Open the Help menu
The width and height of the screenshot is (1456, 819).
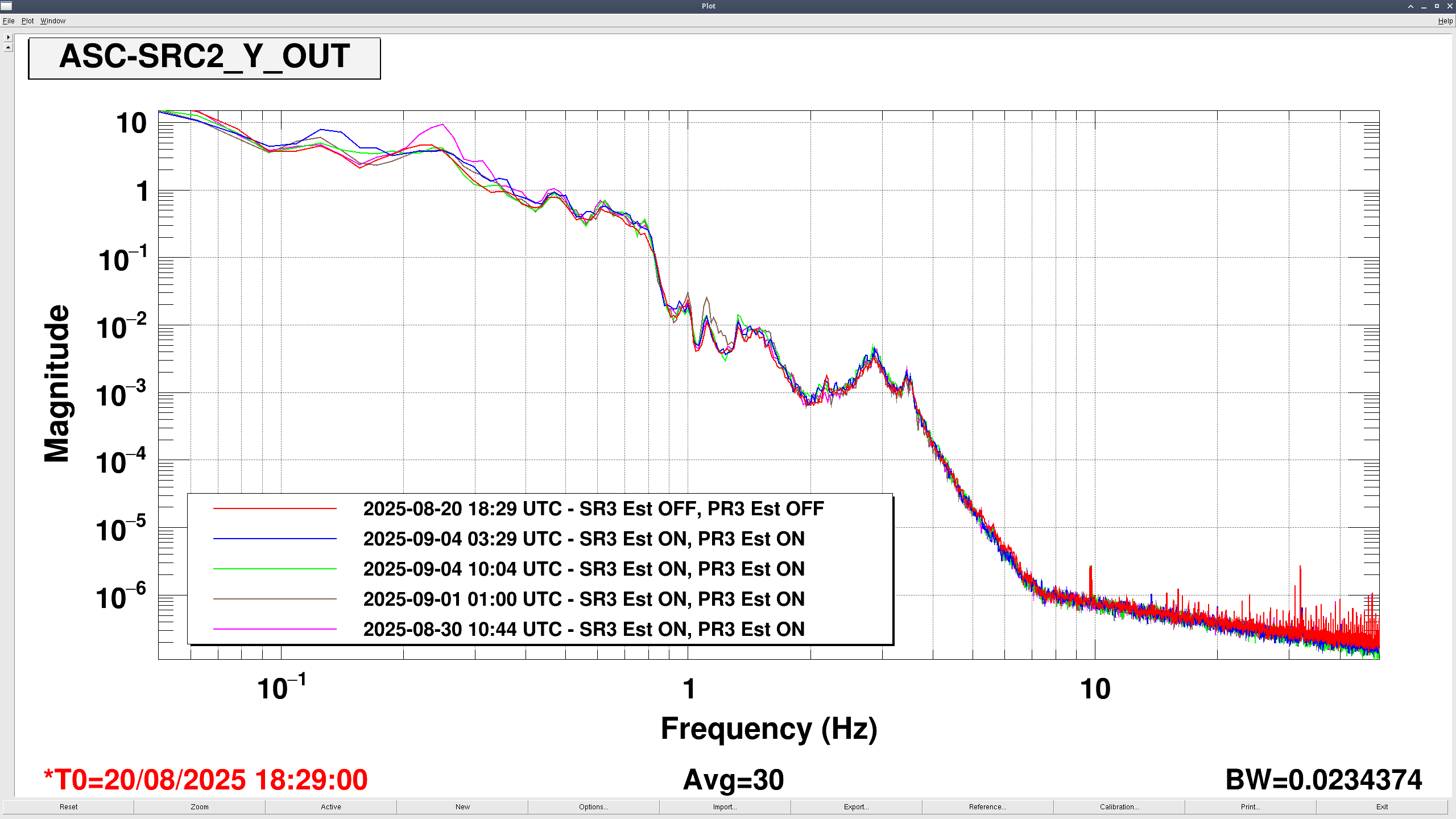click(1445, 21)
